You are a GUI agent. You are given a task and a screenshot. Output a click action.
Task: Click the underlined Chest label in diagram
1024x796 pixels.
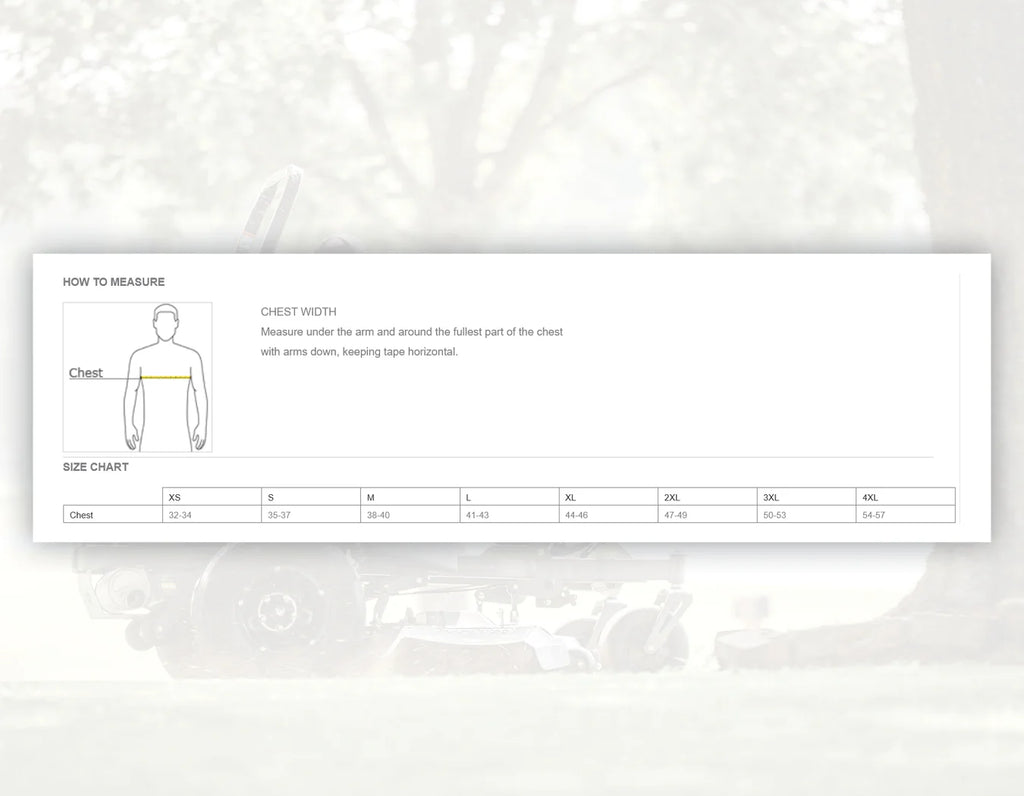86,373
